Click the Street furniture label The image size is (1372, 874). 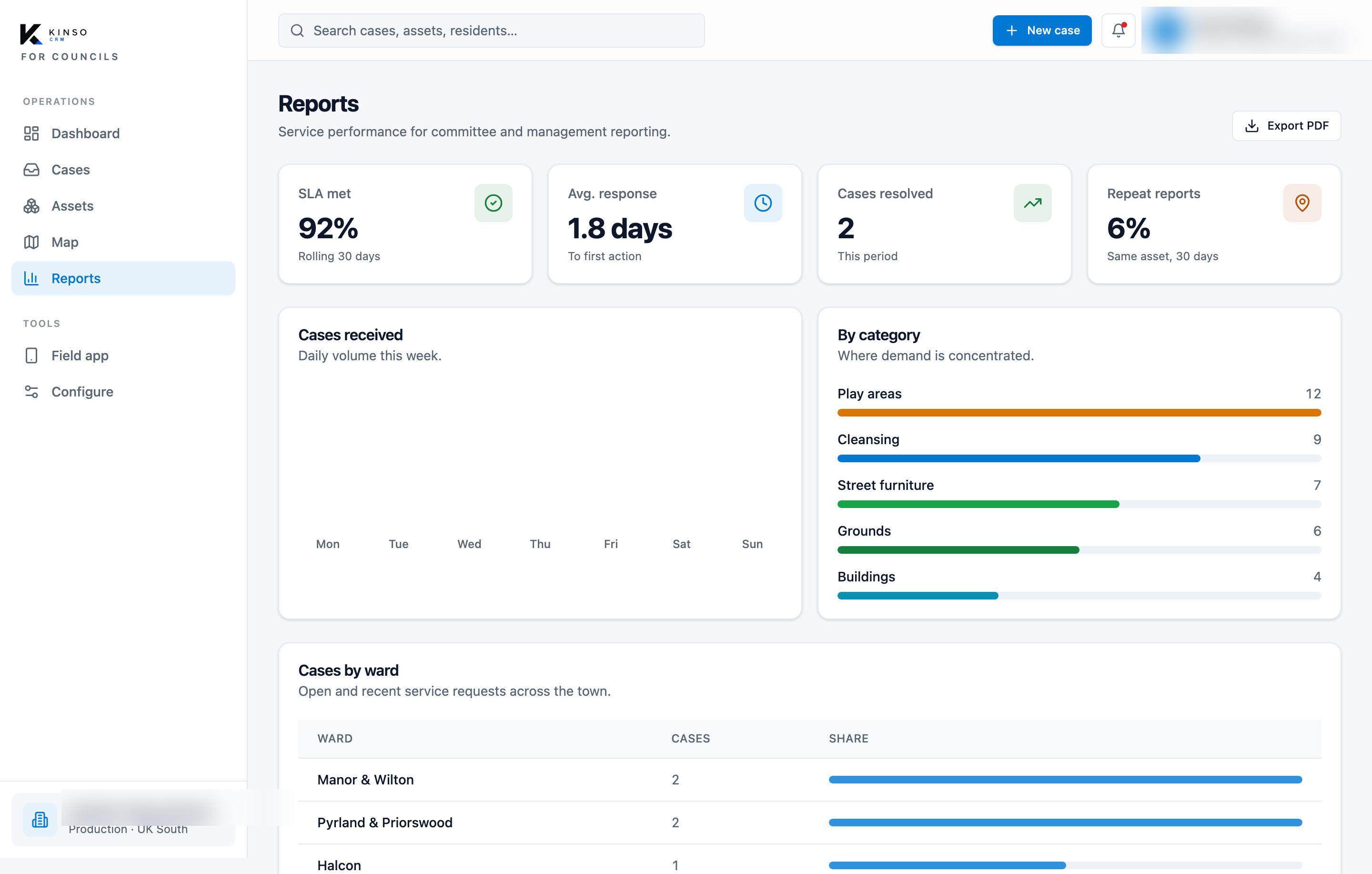coord(886,485)
